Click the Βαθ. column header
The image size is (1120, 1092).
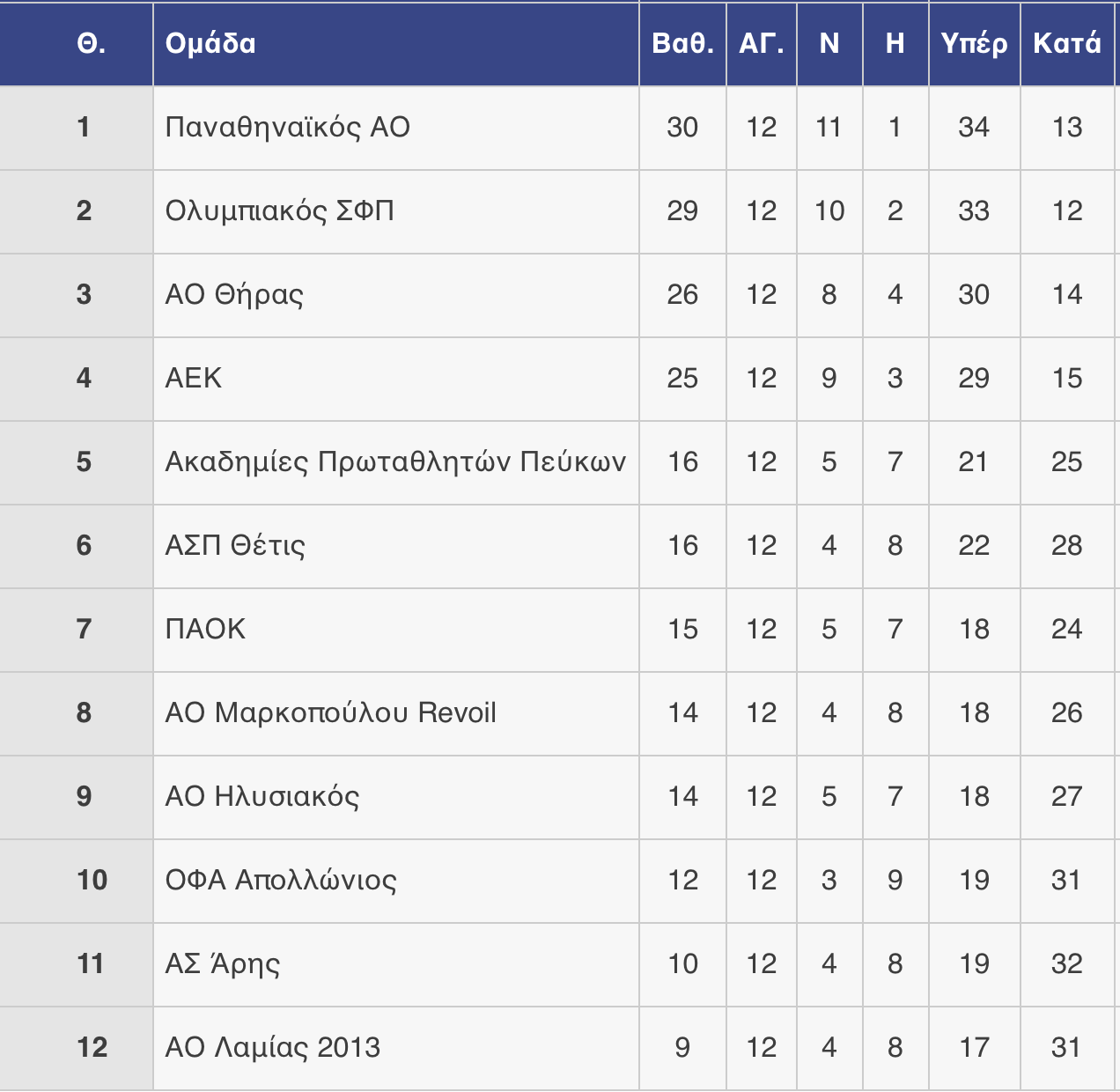(682, 43)
